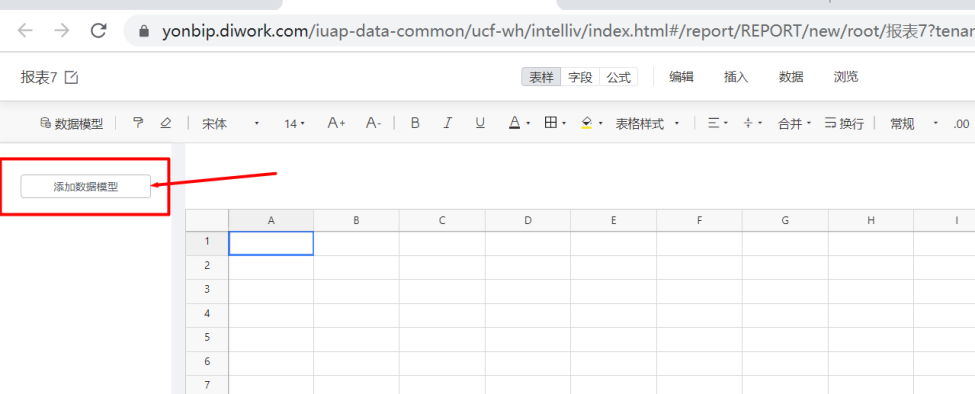The width and height of the screenshot is (975, 394).
Task: Decrease font size with A- icon
Action: tap(373, 123)
